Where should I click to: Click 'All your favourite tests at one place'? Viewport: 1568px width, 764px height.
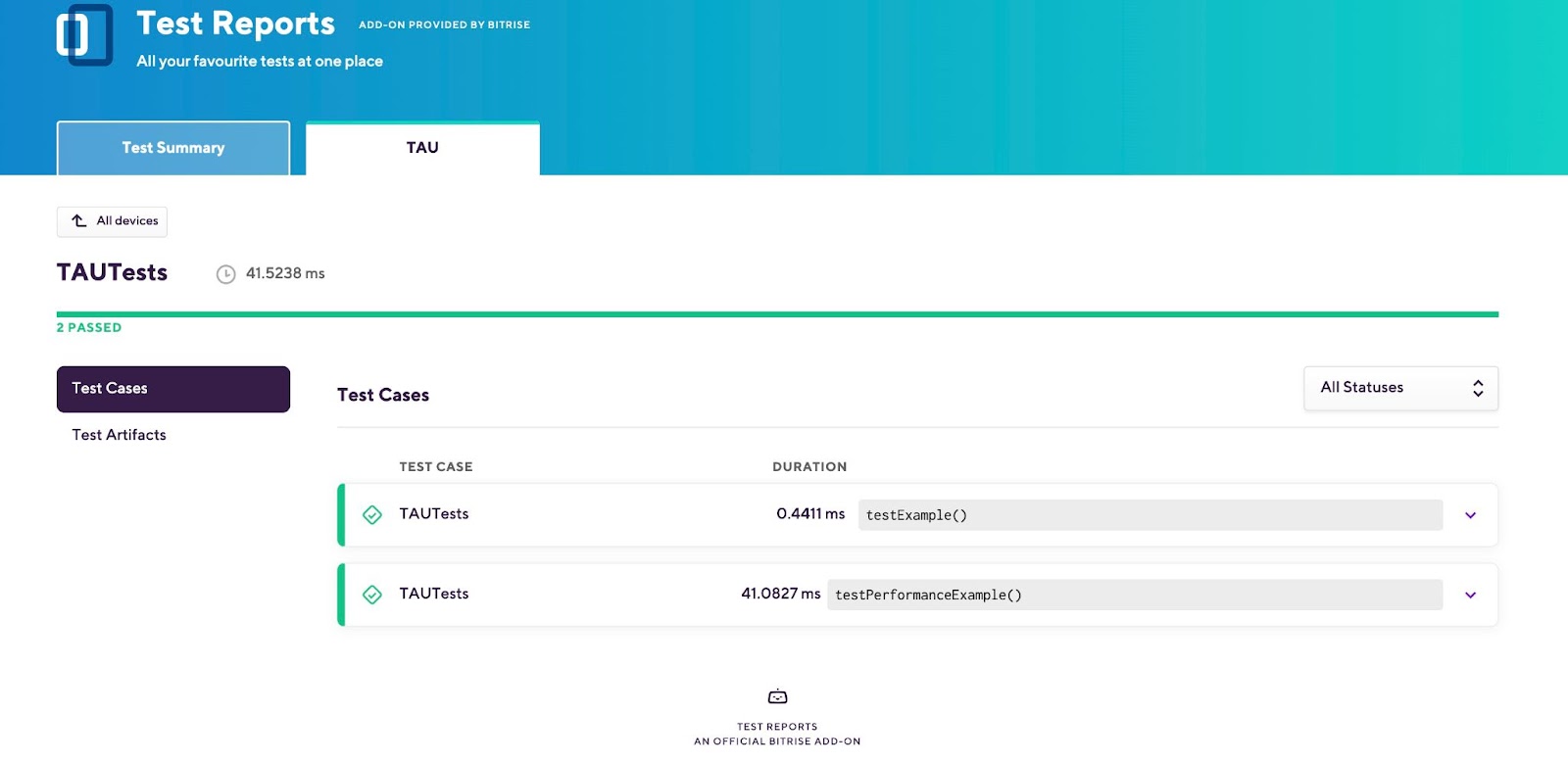(260, 61)
